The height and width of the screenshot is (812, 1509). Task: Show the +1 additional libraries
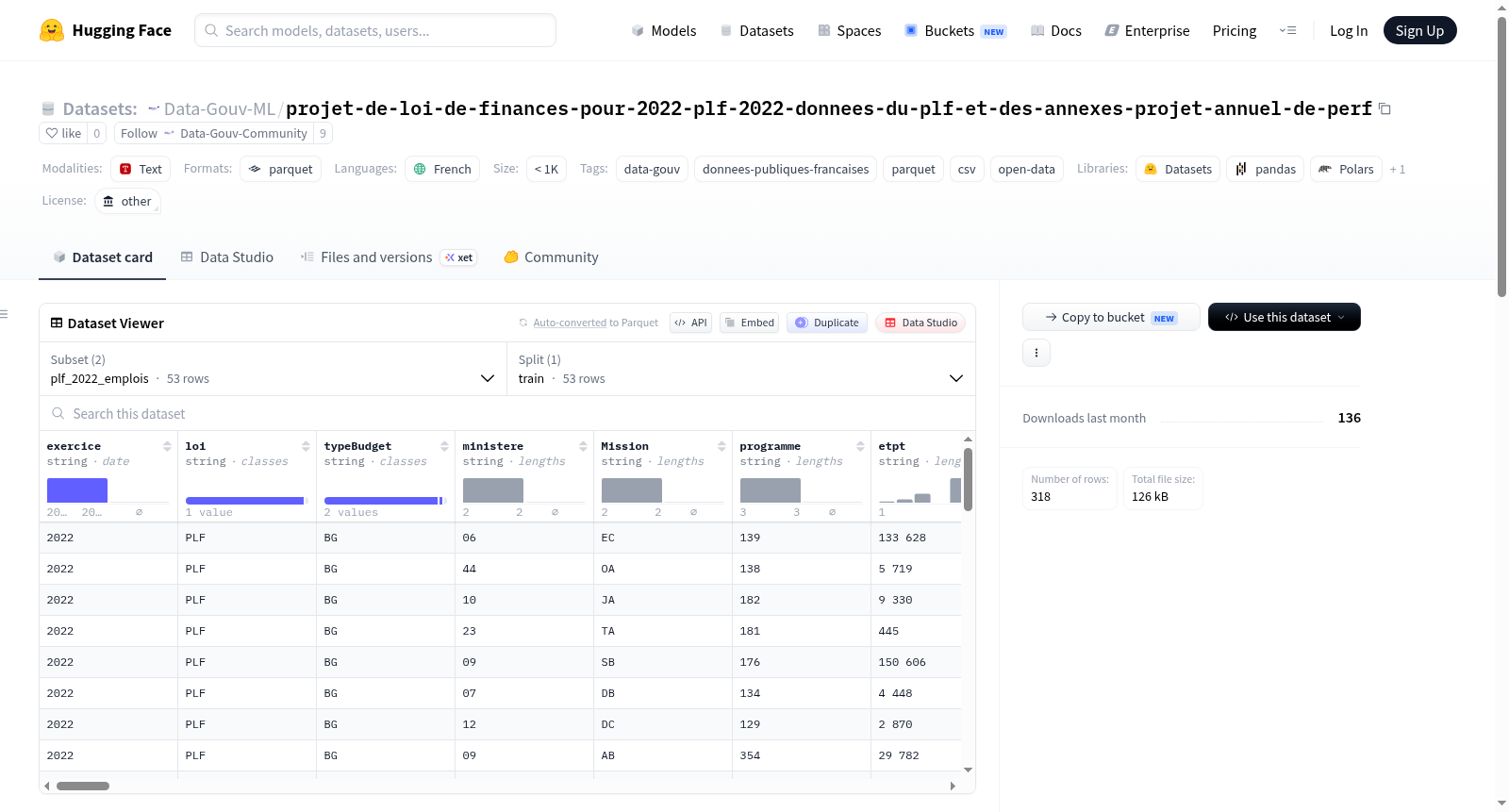[1398, 169]
